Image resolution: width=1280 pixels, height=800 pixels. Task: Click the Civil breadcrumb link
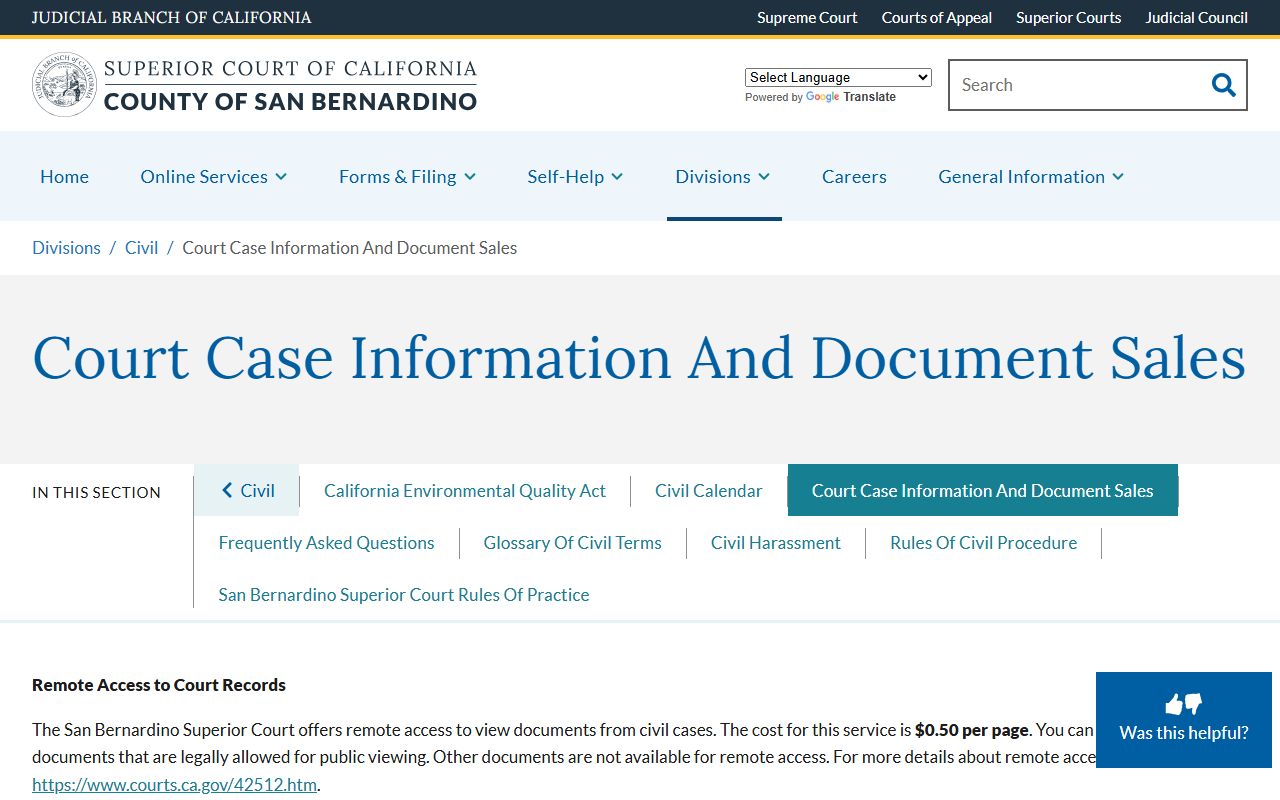(x=141, y=248)
